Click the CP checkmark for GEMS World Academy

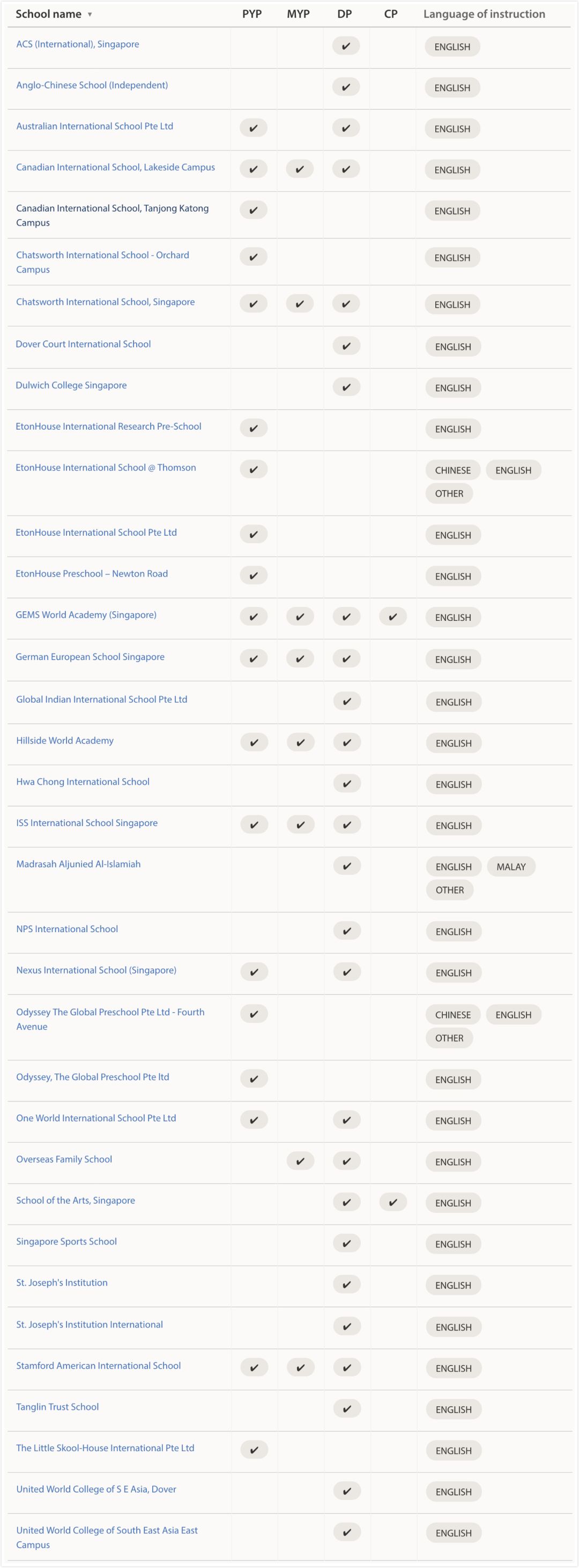point(392,617)
